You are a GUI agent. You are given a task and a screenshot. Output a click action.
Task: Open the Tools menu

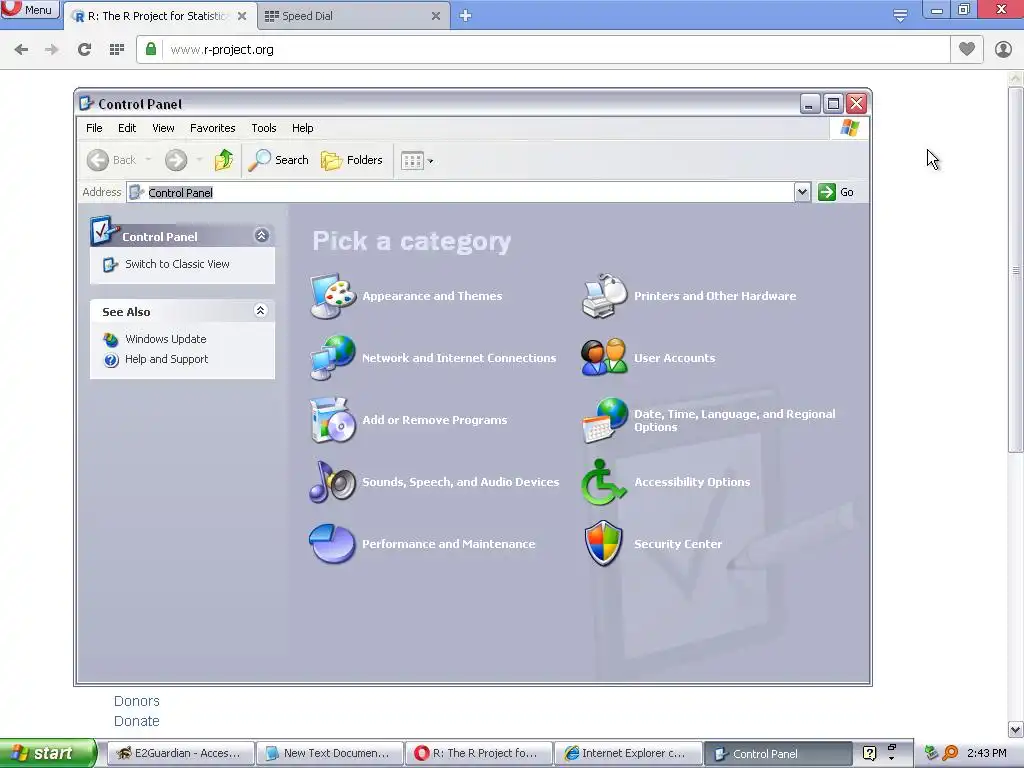click(x=264, y=128)
